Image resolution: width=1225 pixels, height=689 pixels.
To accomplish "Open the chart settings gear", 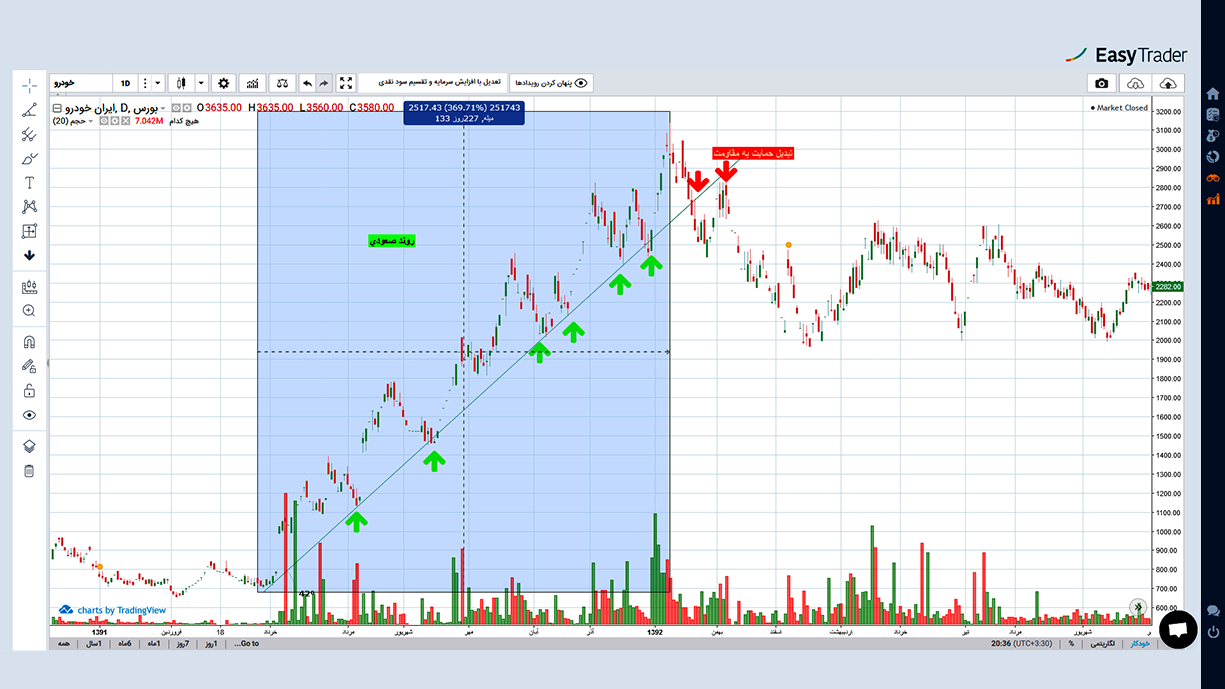I will (224, 83).
